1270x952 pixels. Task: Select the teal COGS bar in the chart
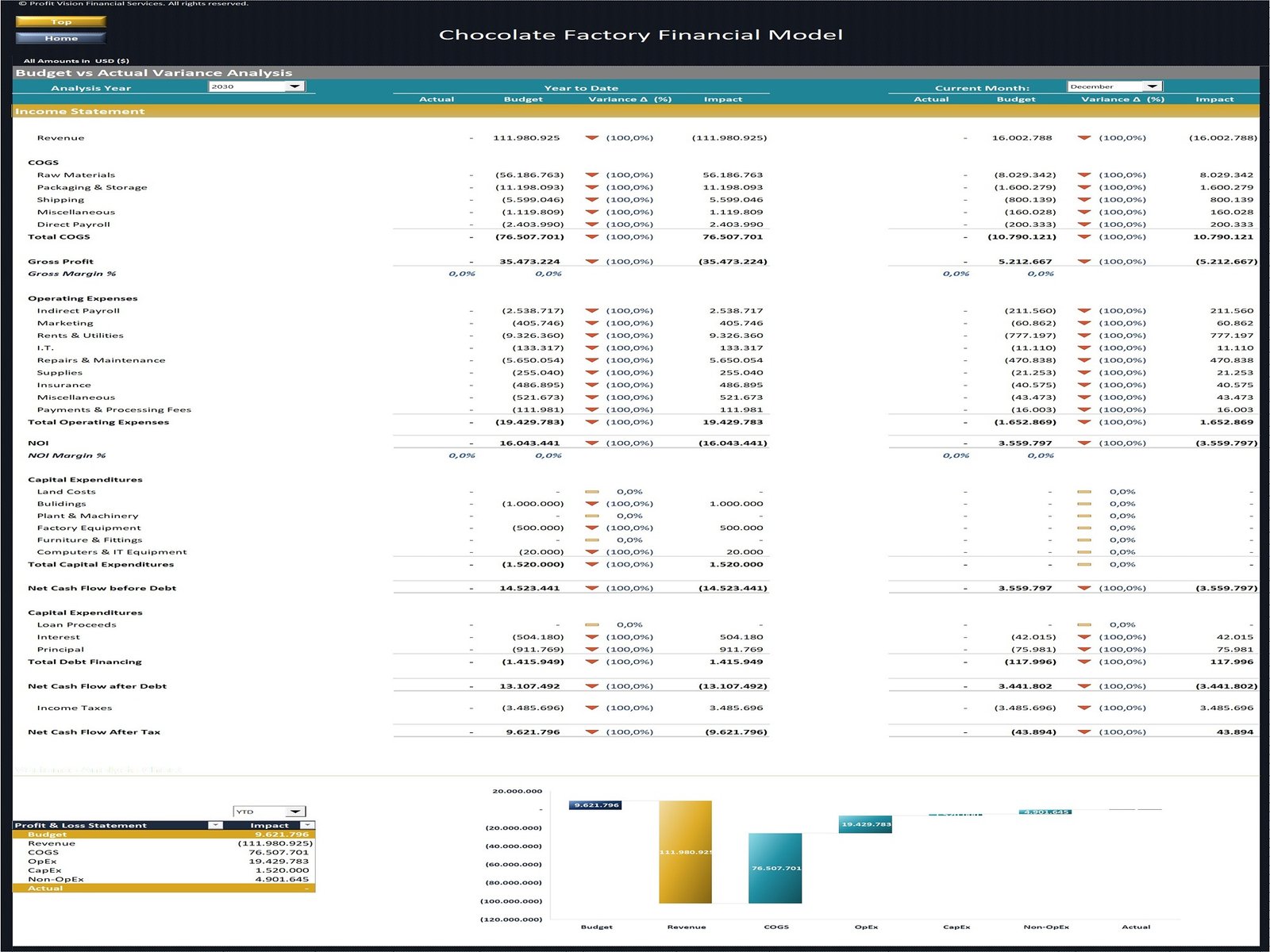(775, 868)
